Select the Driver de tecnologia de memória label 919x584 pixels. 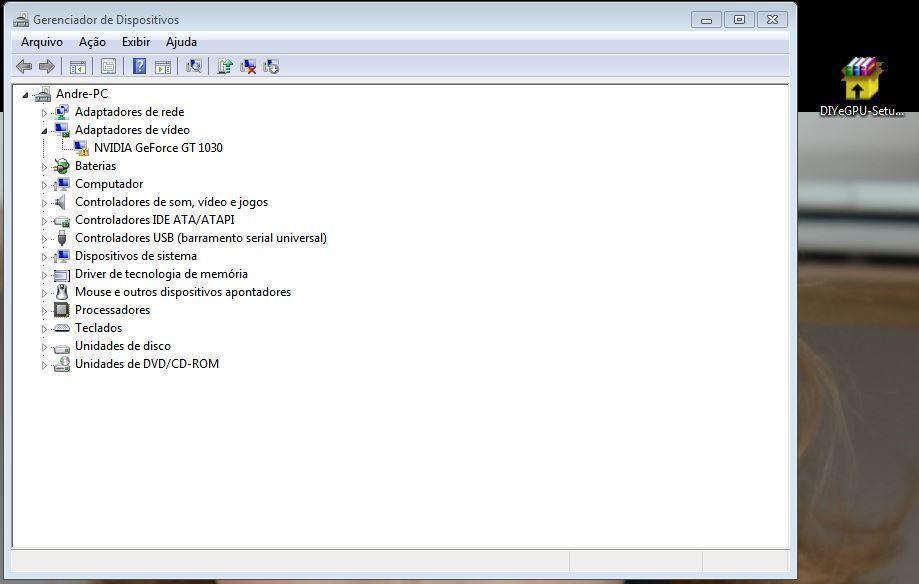coord(161,274)
